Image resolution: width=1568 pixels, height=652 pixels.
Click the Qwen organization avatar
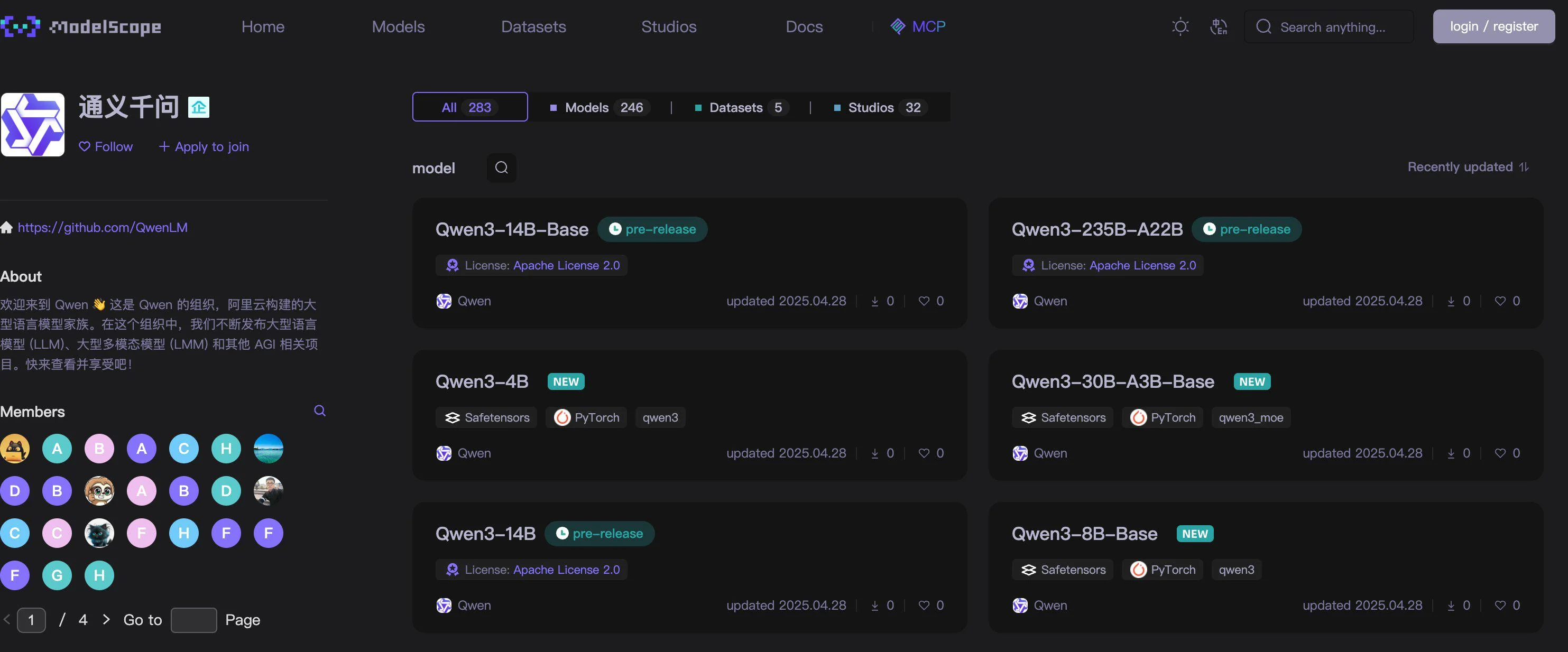click(32, 125)
